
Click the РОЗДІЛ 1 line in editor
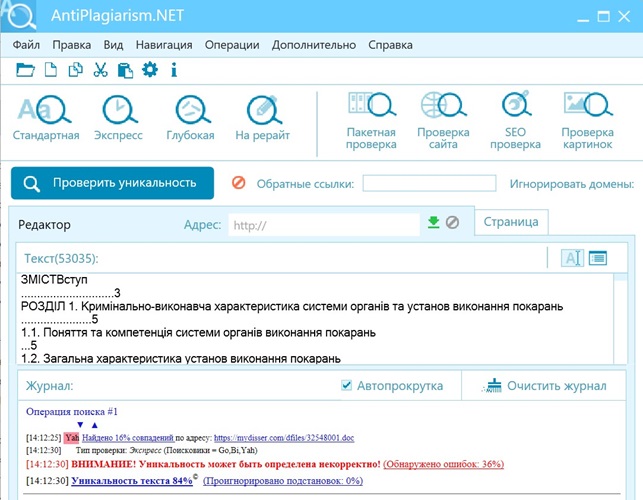(x=292, y=306)
